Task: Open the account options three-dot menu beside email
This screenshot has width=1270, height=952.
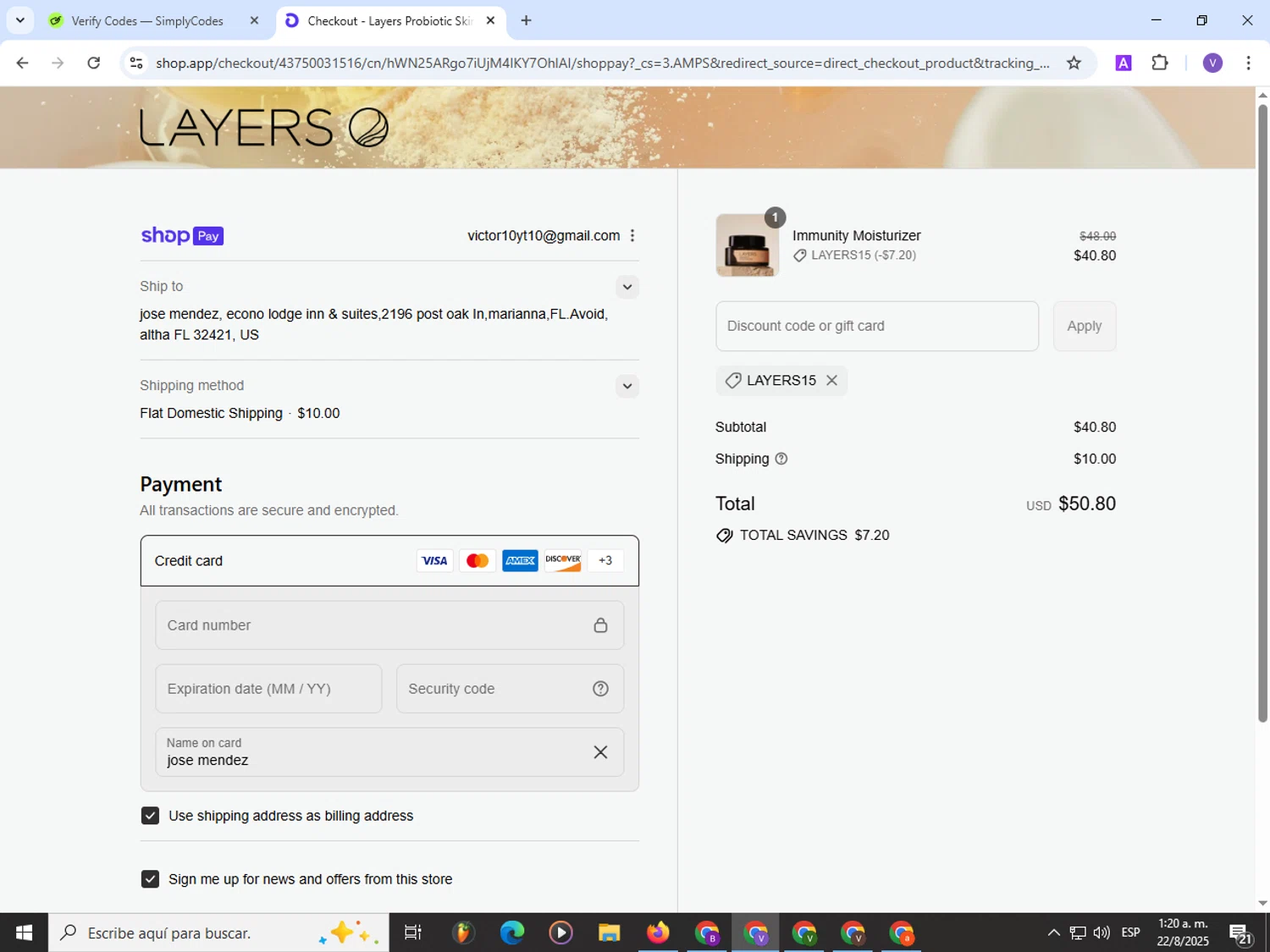Action: (632, 236)
